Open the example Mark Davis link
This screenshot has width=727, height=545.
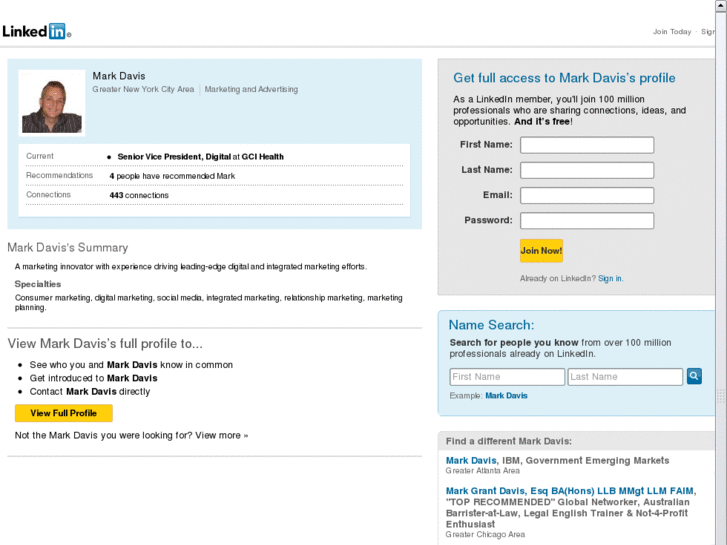506,396
